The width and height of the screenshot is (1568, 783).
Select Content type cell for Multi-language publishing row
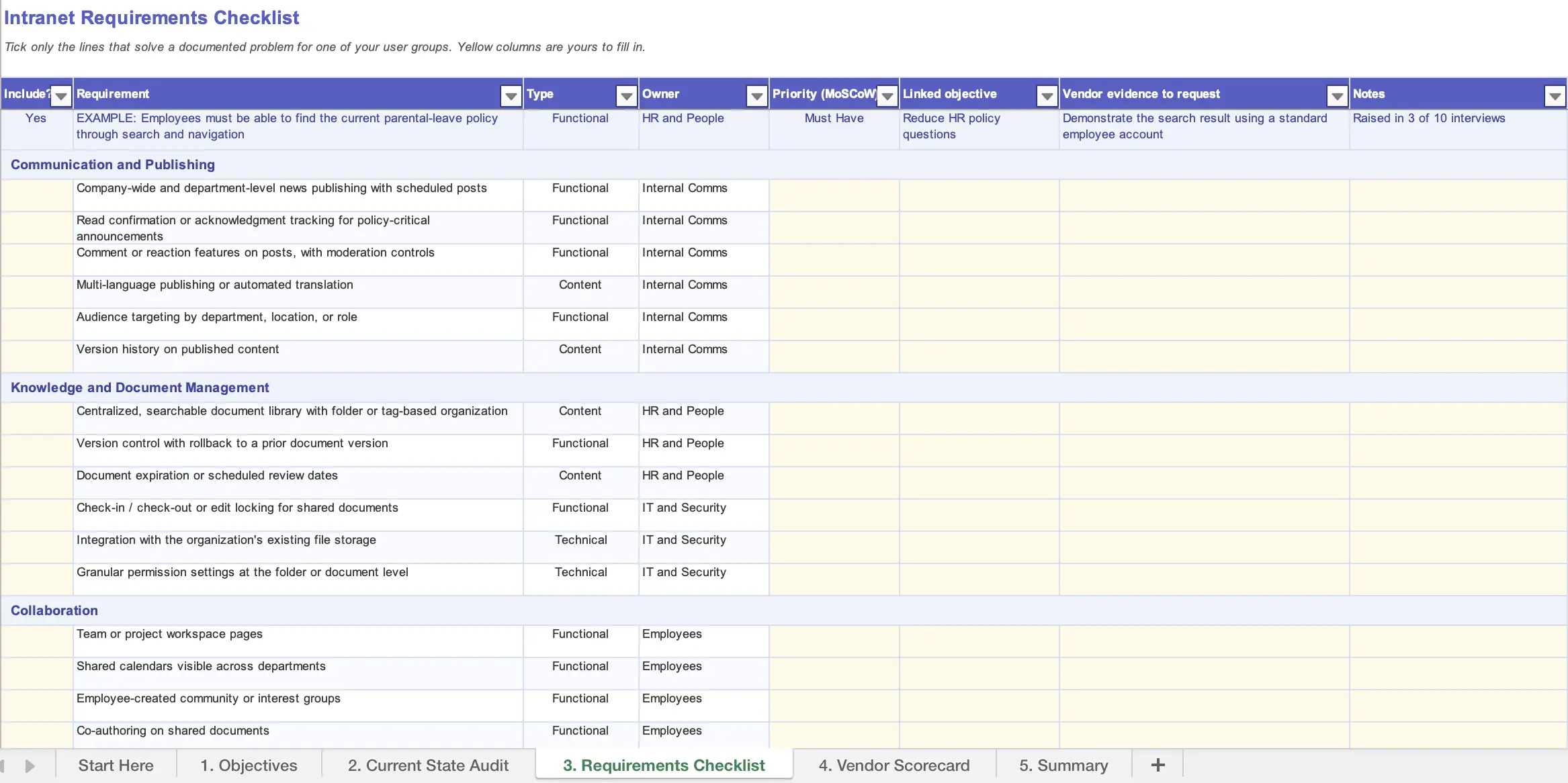(x=580, y=292)
